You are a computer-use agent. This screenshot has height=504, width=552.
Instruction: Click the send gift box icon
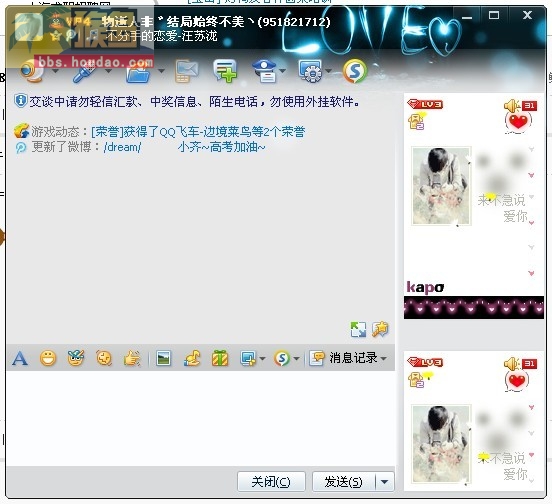click(220, 359)
